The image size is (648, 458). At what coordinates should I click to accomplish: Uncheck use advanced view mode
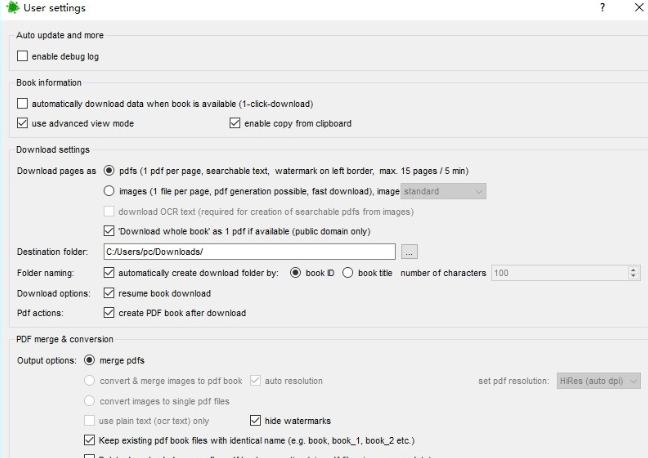coord(23,124)
